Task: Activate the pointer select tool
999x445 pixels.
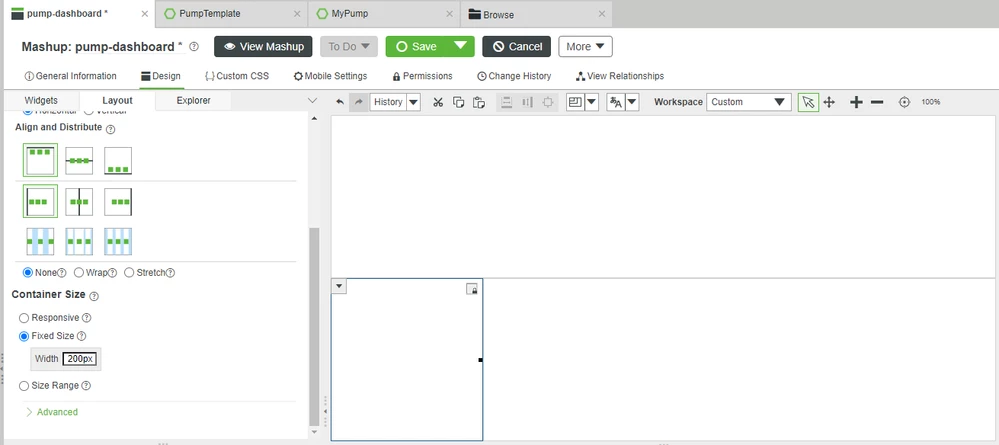Action: [809, 102]
